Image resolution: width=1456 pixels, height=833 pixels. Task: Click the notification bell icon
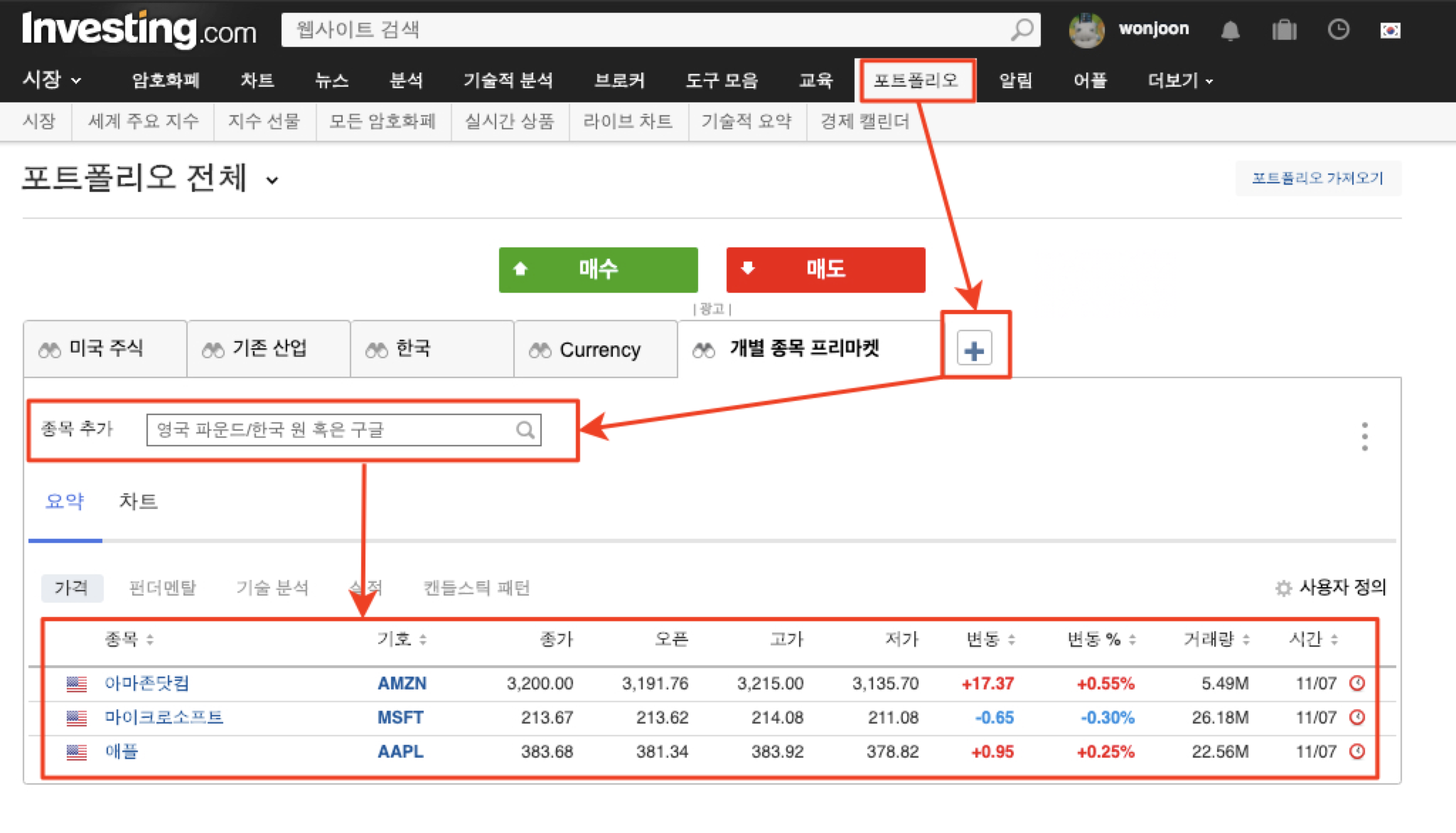pyautogui.click(x=1230, y=31)
